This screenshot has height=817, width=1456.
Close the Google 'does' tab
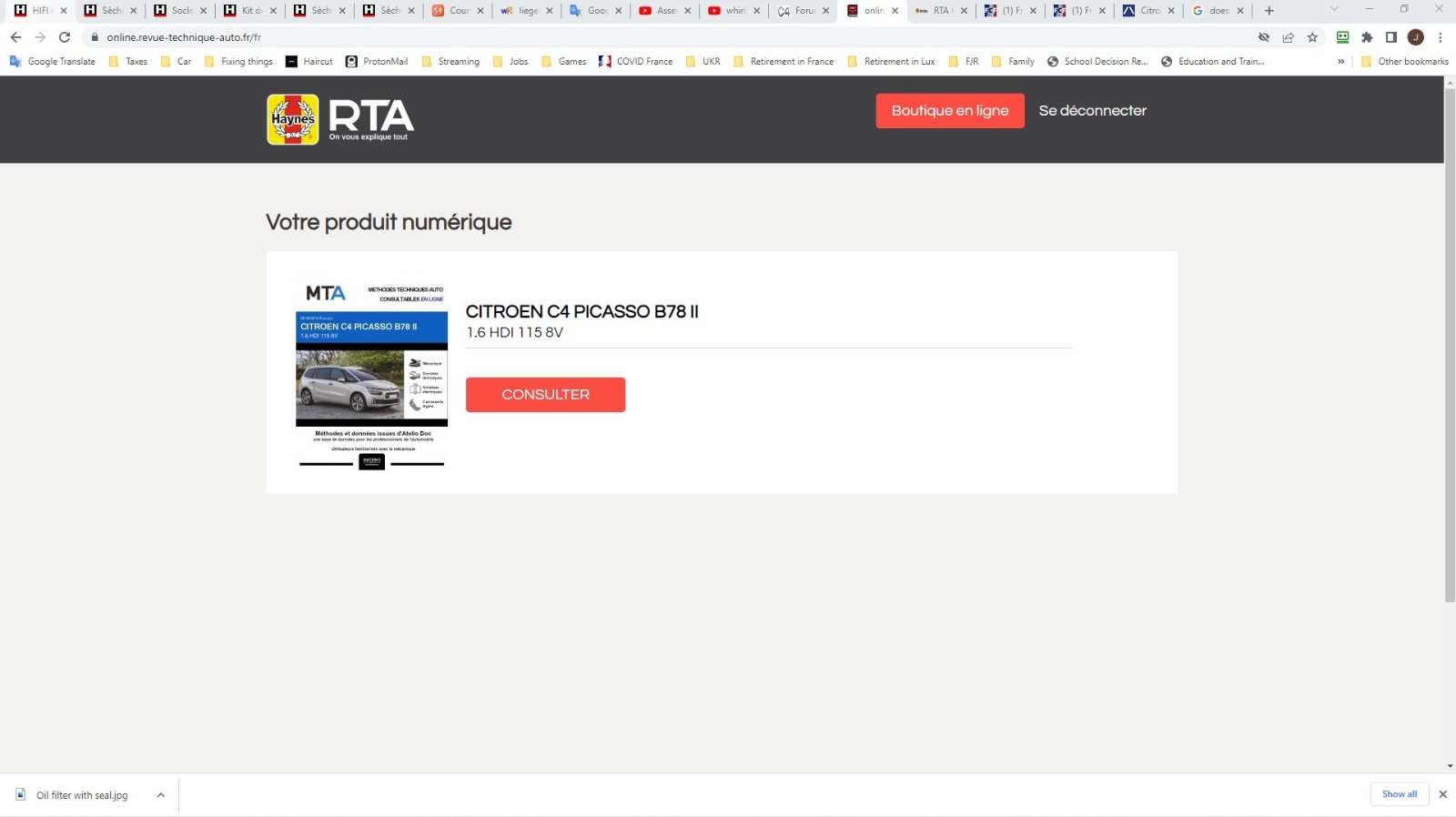pos(1240,11)
